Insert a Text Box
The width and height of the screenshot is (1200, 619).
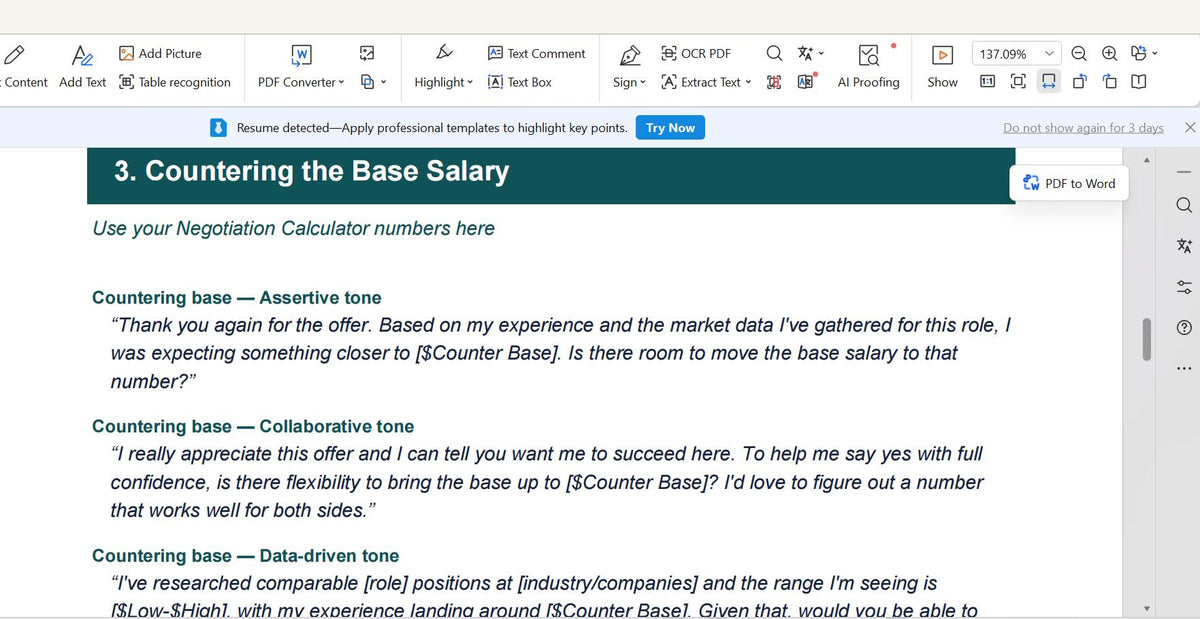519,82
